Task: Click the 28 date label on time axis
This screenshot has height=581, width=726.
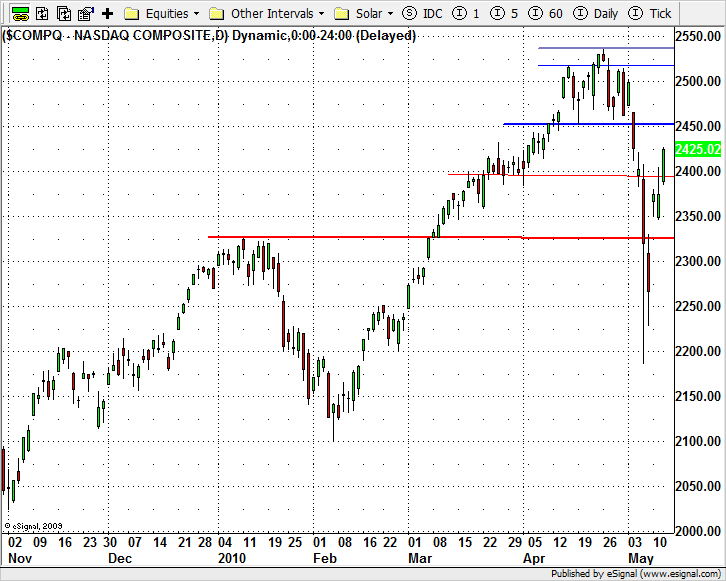Action: 205,542
